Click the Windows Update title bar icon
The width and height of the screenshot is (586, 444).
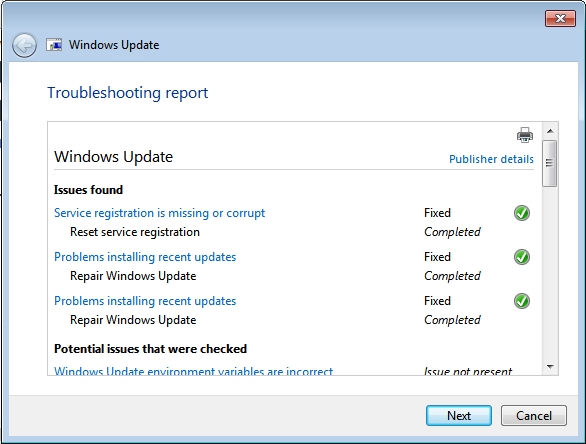click(54, 45)
